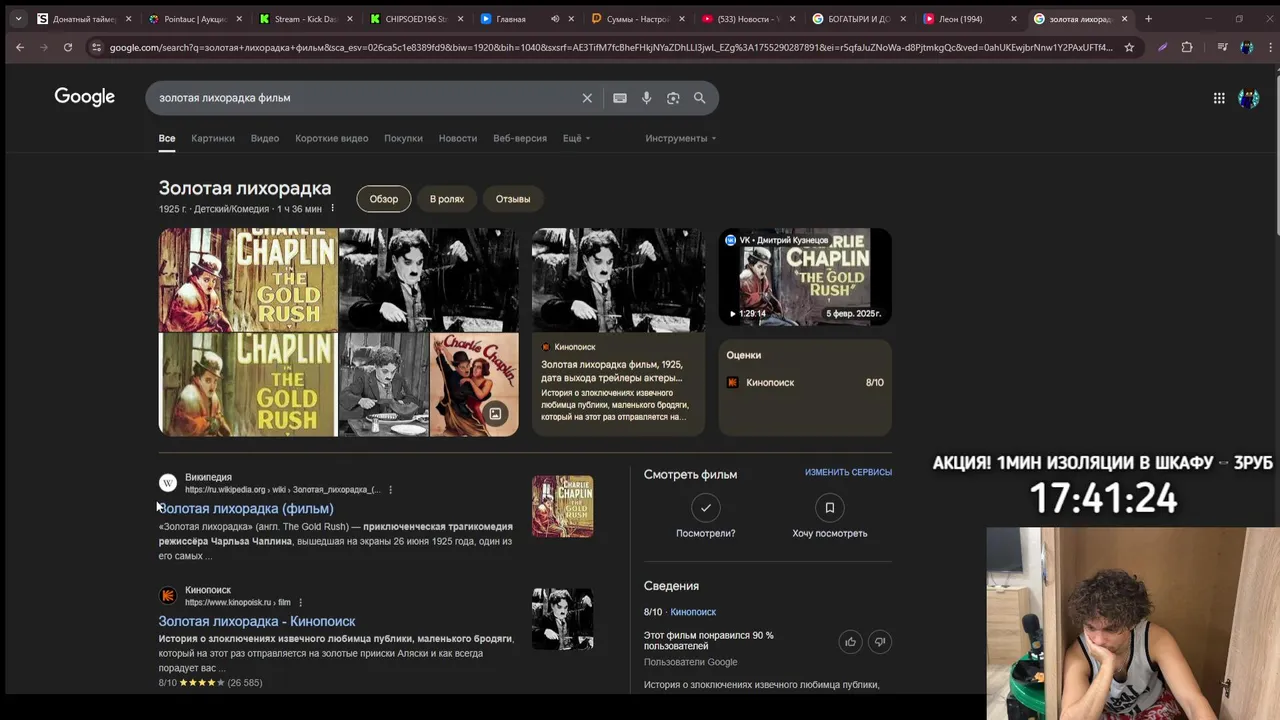Viewport: 1280px width, 720px height.
Task: Submit search with the magnifier icon
Action: pyautogui.click(x=700, y=98)
